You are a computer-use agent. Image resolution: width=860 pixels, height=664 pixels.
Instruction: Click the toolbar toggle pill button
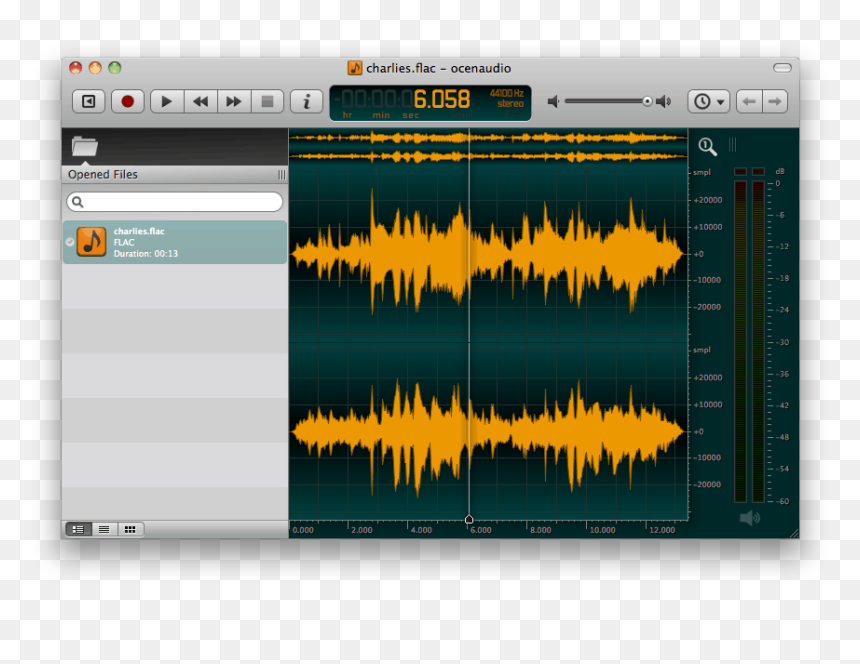click(782, 67)
